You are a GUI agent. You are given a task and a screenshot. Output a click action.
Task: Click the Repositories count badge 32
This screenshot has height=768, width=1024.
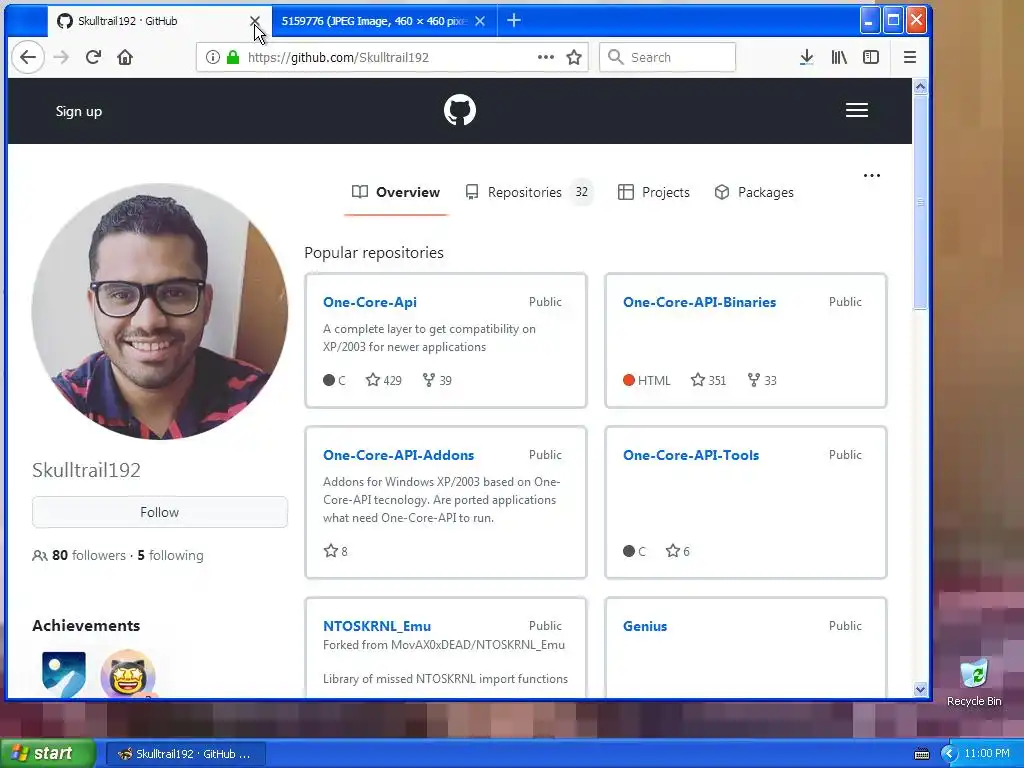click(581, 192)
